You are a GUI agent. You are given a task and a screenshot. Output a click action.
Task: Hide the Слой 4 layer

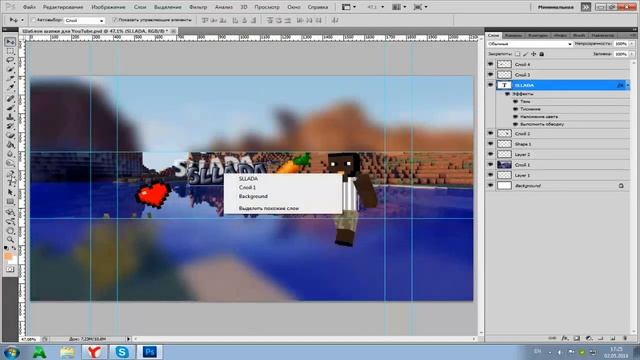pyautogui.click(x=491, y=64)
